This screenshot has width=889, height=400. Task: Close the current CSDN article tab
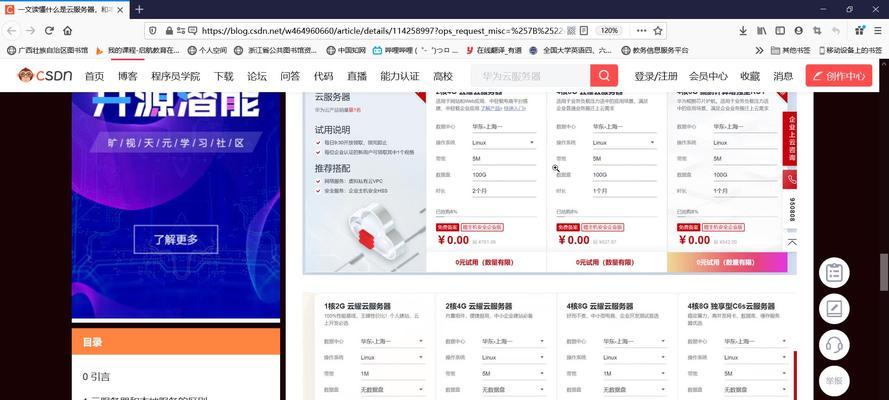[120, 10]
